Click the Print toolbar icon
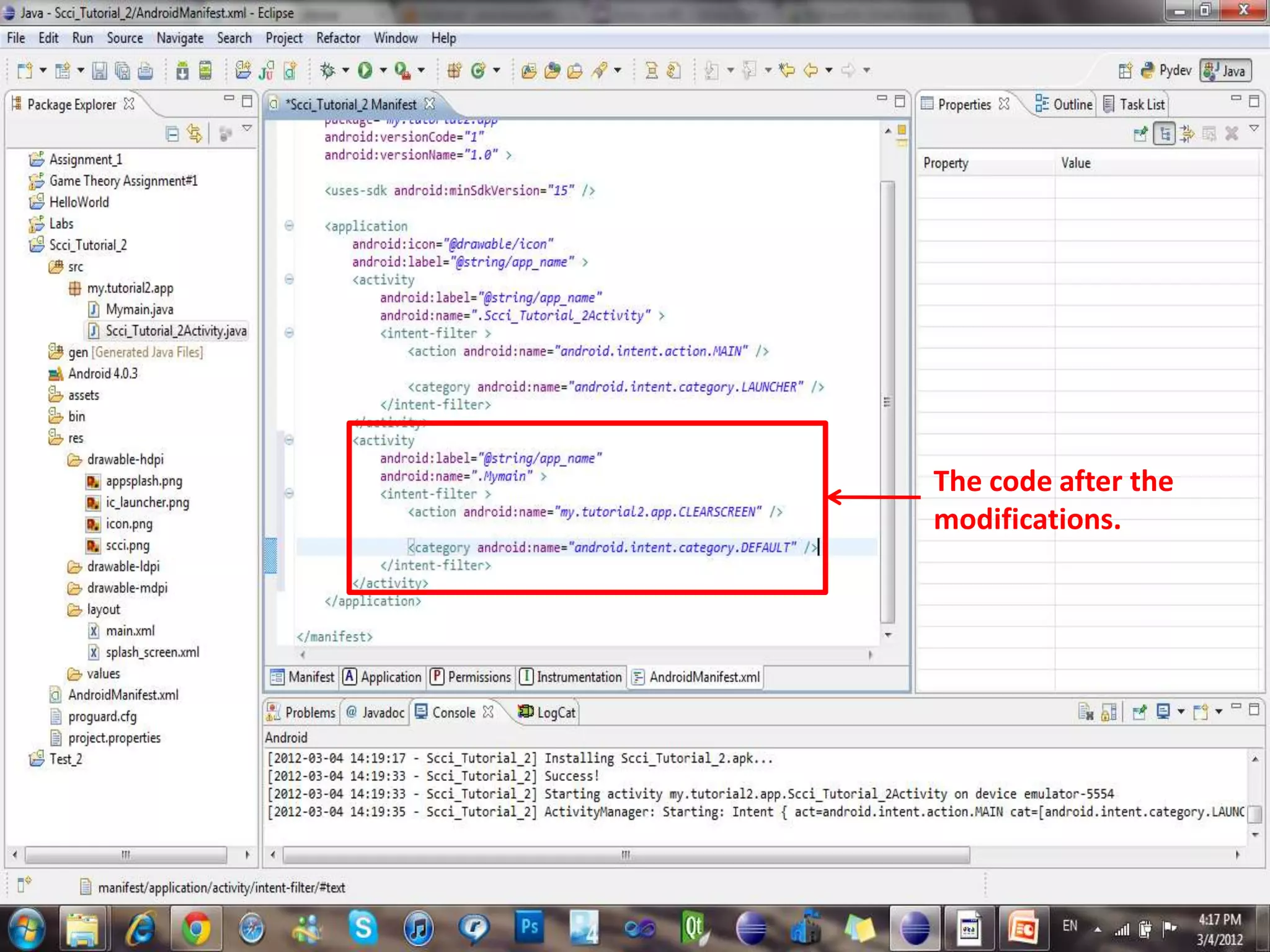 (145, 71)
